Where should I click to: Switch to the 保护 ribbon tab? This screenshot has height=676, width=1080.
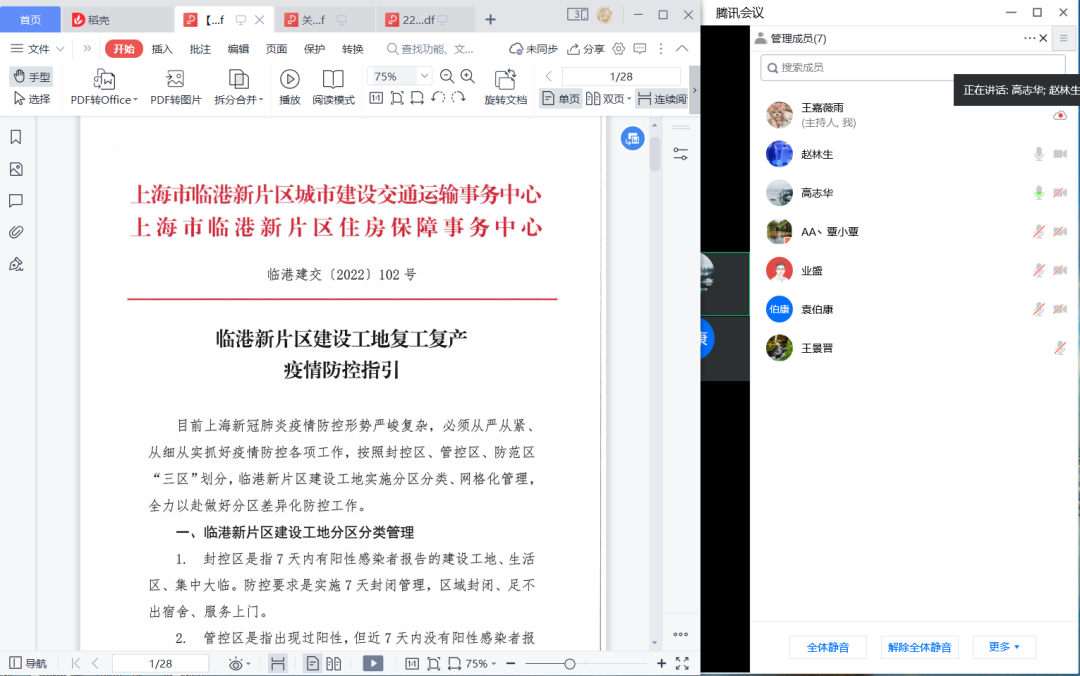coord(314,49)
